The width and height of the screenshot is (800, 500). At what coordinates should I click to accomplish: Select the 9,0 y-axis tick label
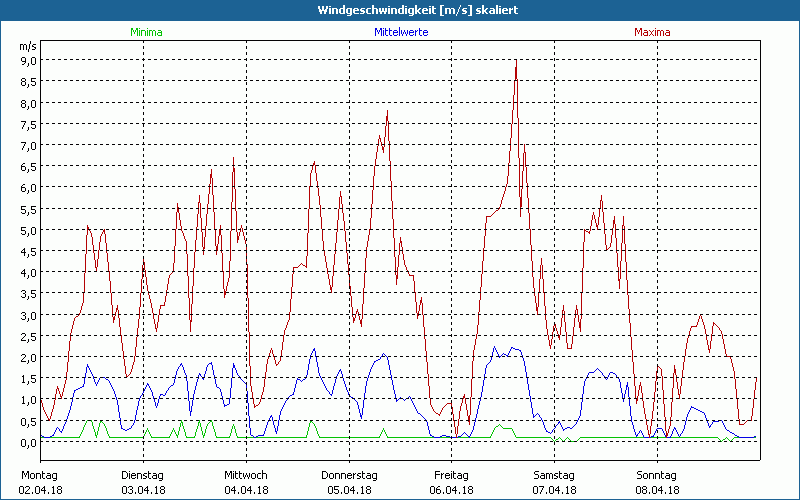coord(28,60)
